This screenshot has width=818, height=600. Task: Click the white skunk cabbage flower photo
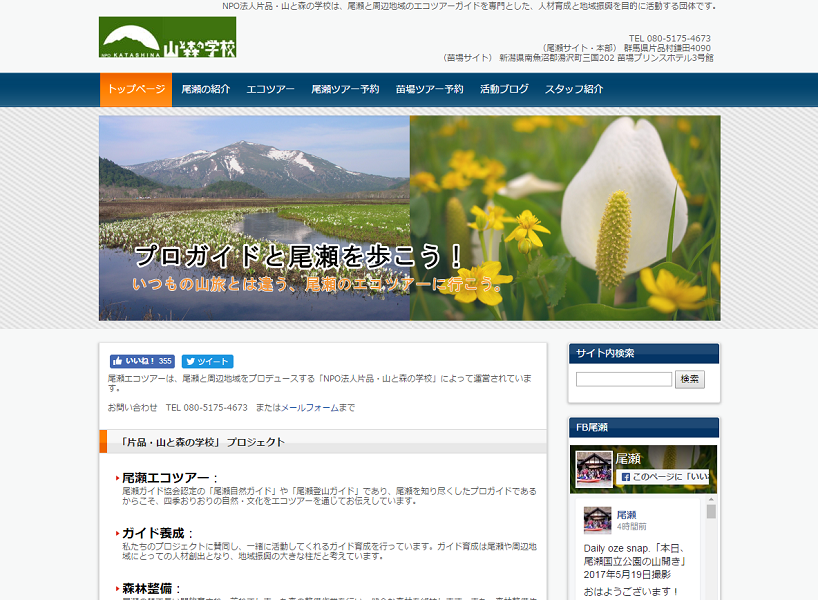(565, 218)
